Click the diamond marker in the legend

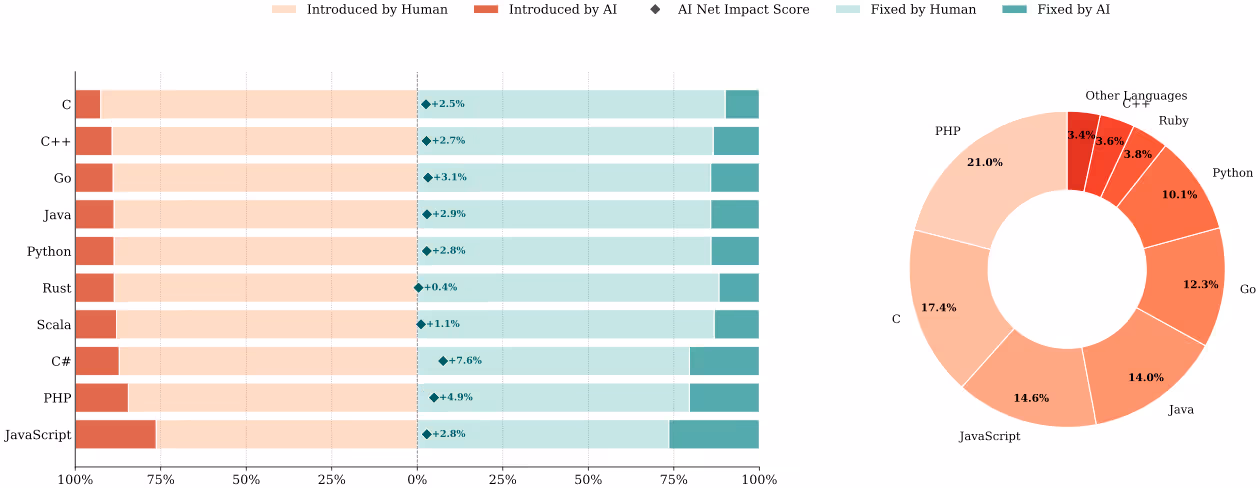point(680,10)
